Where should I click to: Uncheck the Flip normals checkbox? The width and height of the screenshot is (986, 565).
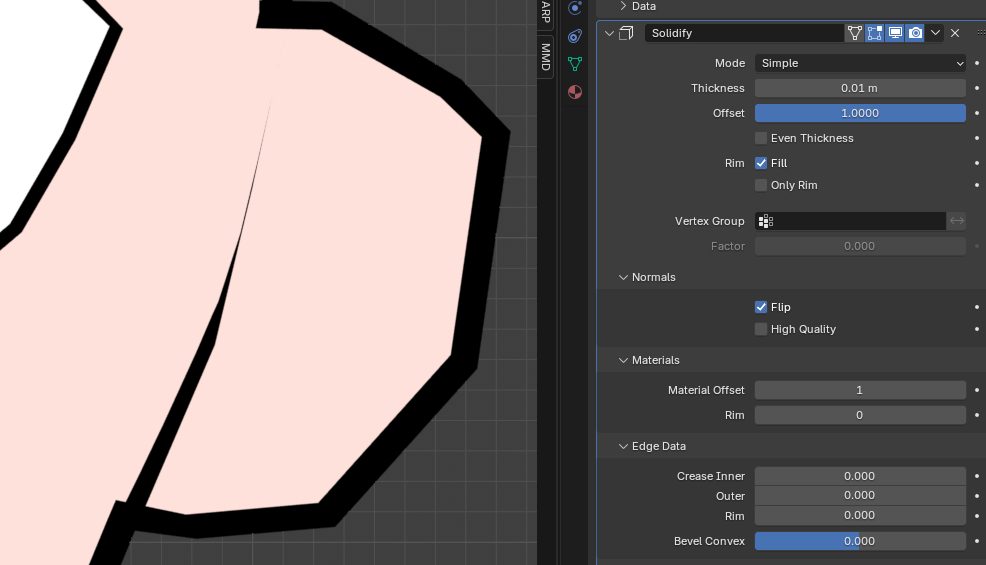click(x=761, y=307)
